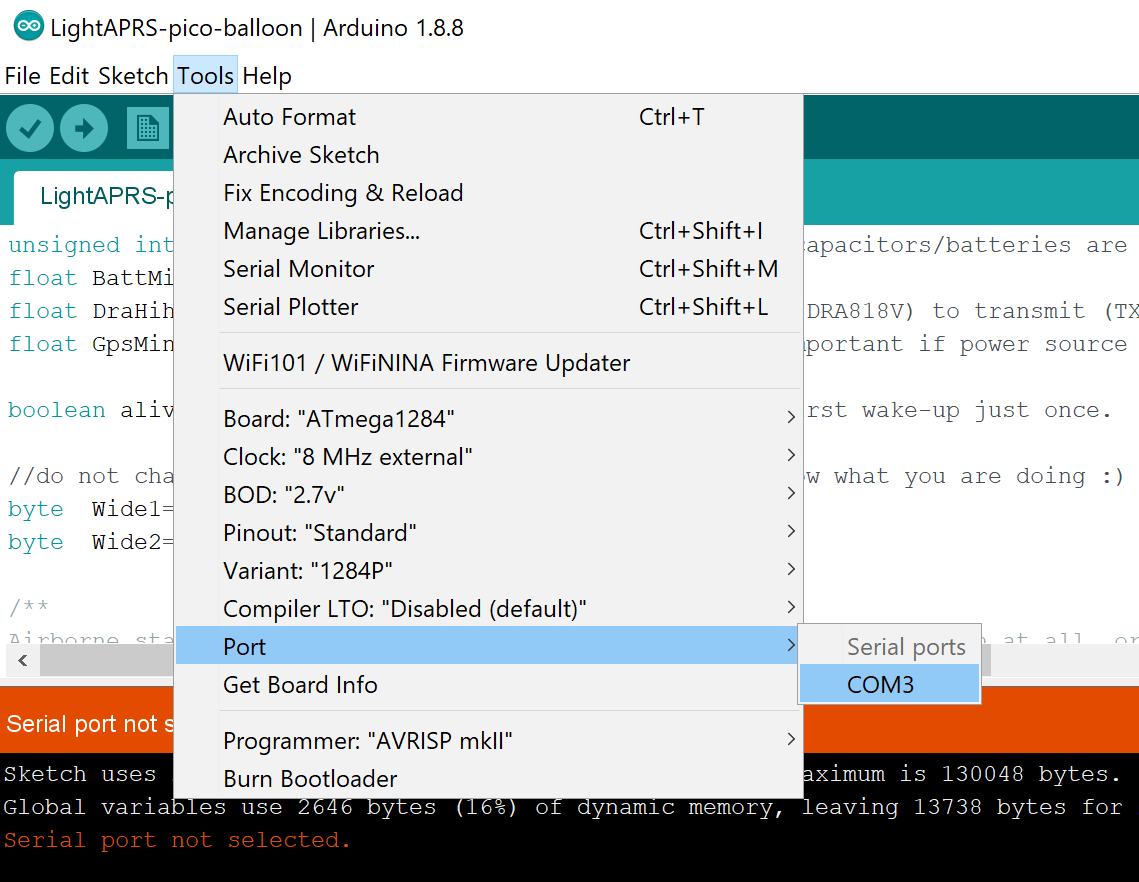Click the LightAPRS sketch tab
The image size is (1139, 882).
pos(94,198)
